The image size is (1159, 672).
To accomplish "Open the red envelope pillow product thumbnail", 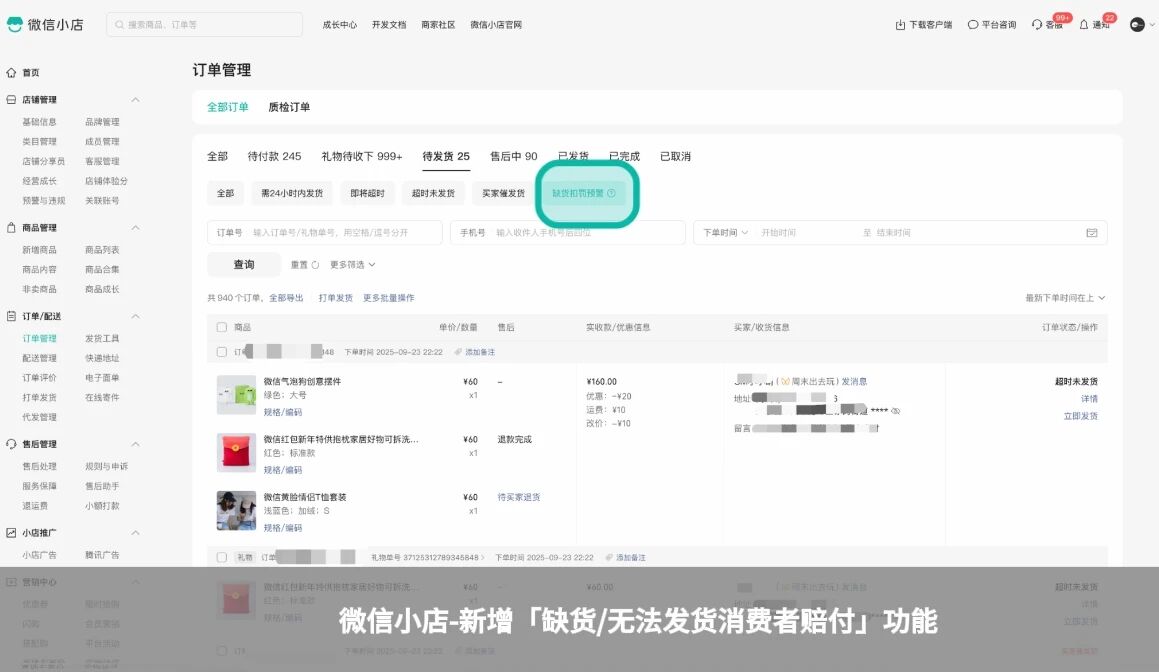I will pyautogui.click(x=236, y=452).
